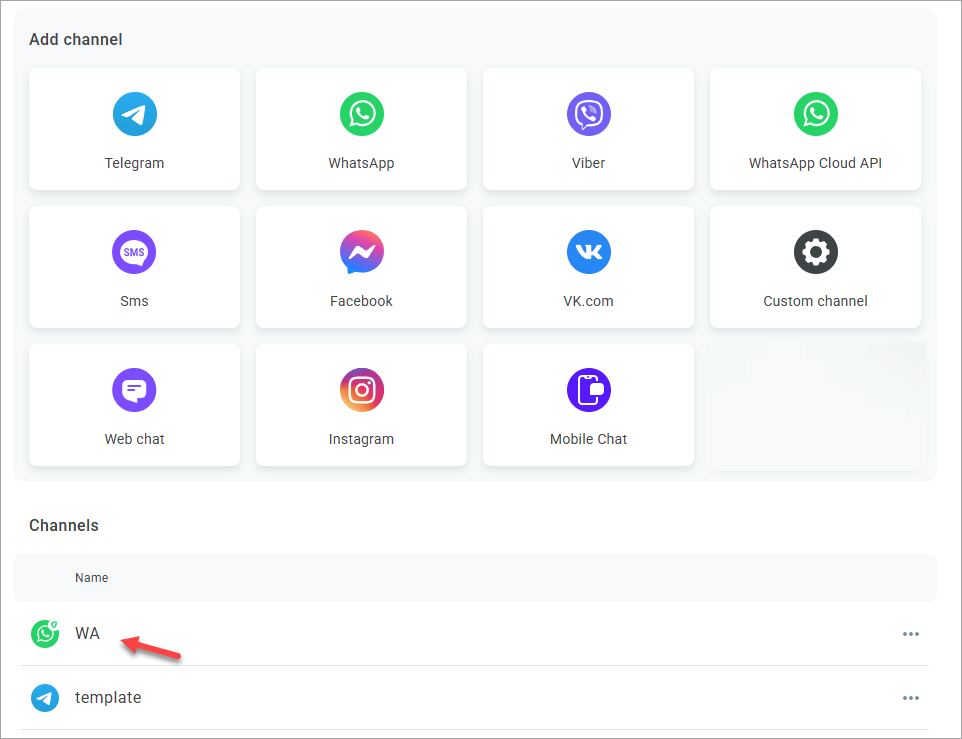Click the Web chat card label
Screen dimensions: 962x739
[x=134, y=439]
